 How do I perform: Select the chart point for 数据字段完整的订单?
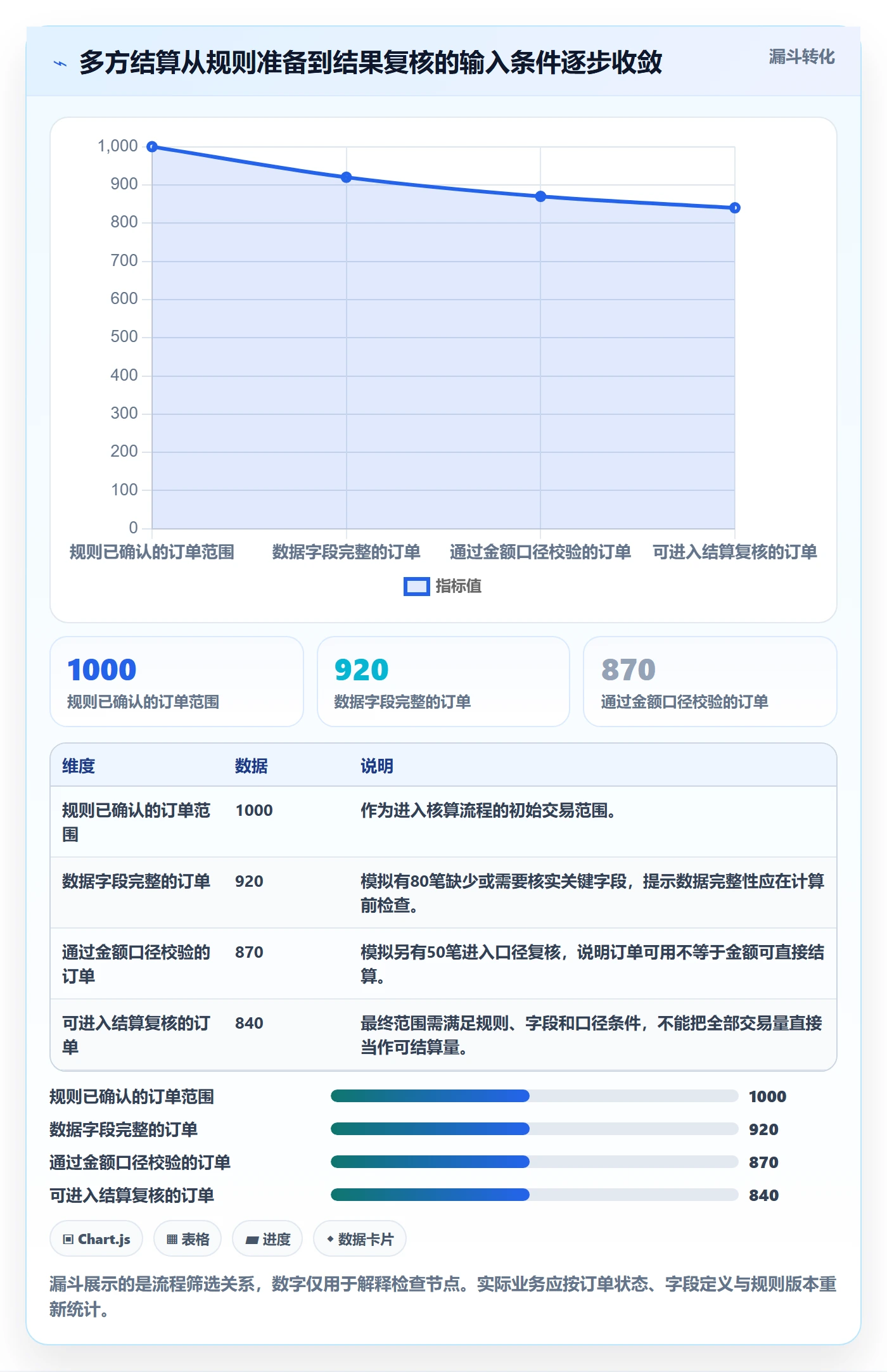(x=347, y=177)
